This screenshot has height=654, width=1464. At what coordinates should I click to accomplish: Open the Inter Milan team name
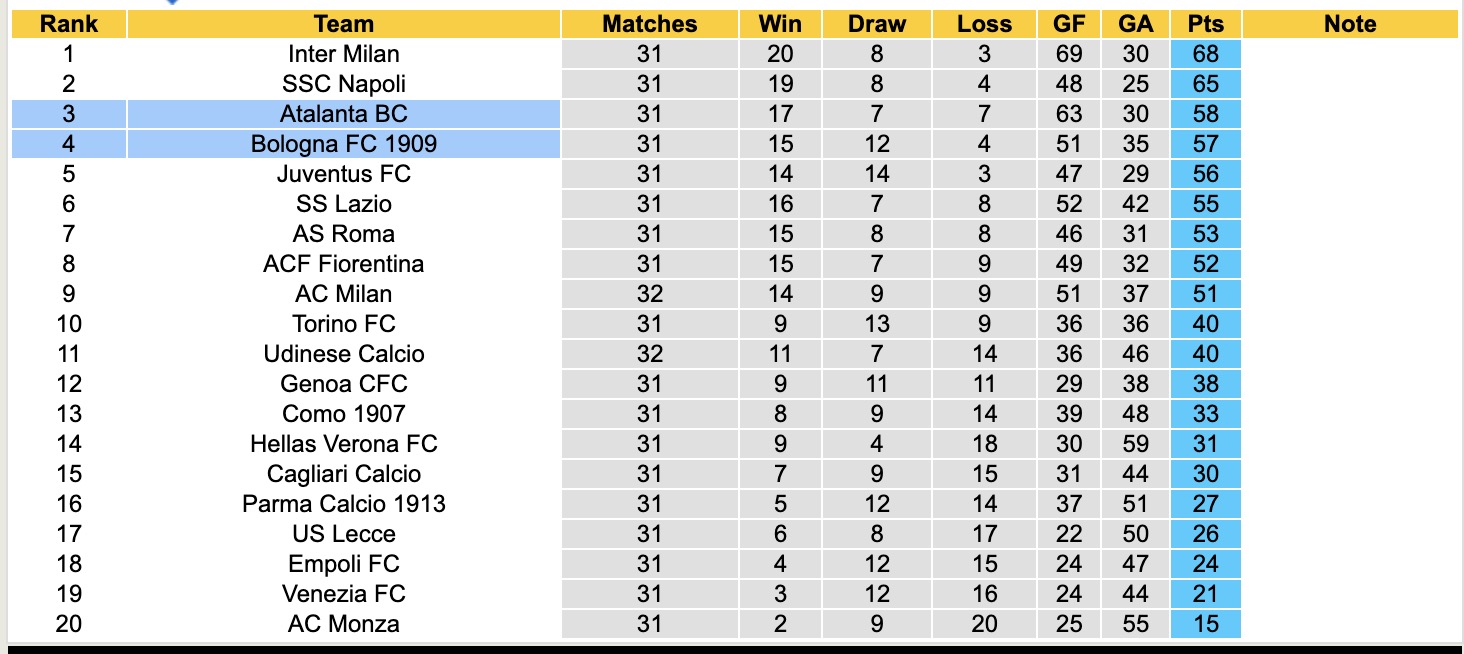coord(343,54)
